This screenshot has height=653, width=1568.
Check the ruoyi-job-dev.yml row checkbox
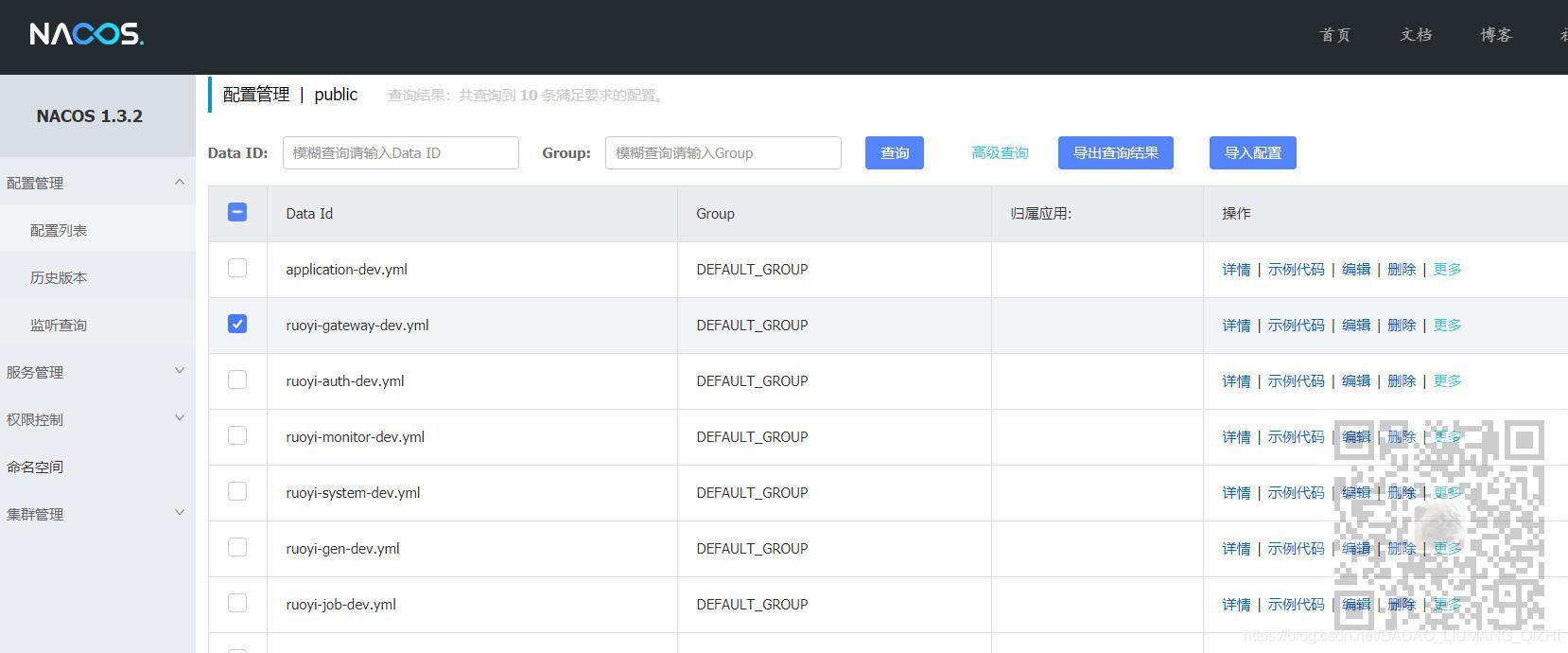237,603
